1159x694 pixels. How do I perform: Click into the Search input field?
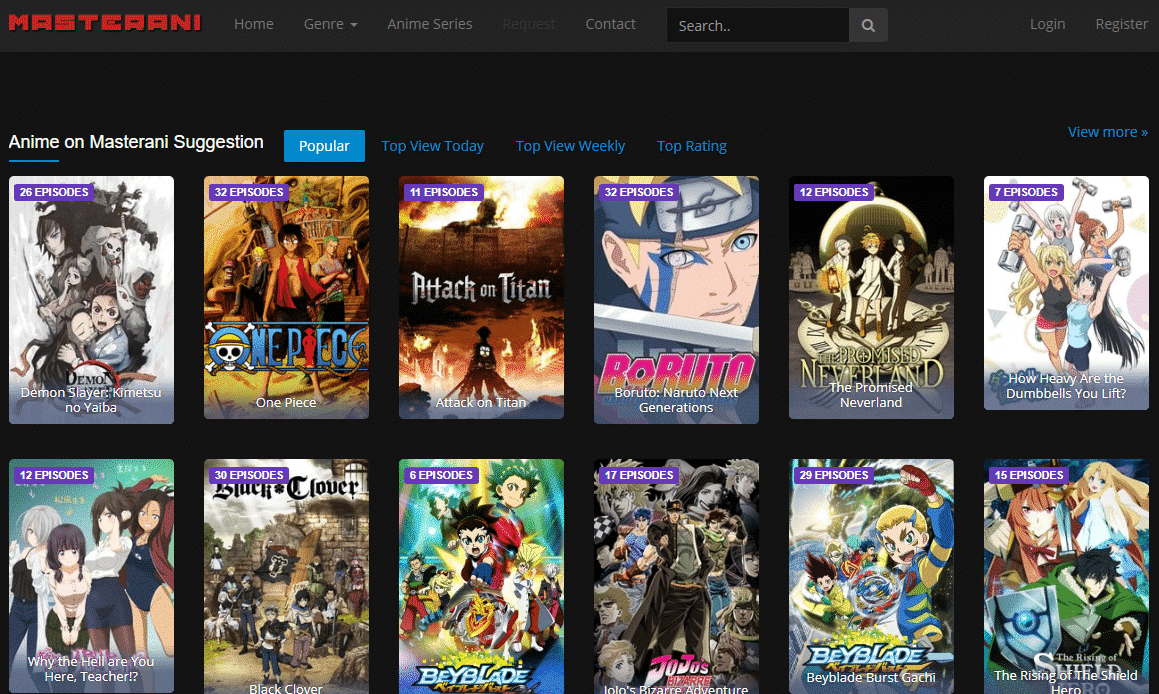758,25
